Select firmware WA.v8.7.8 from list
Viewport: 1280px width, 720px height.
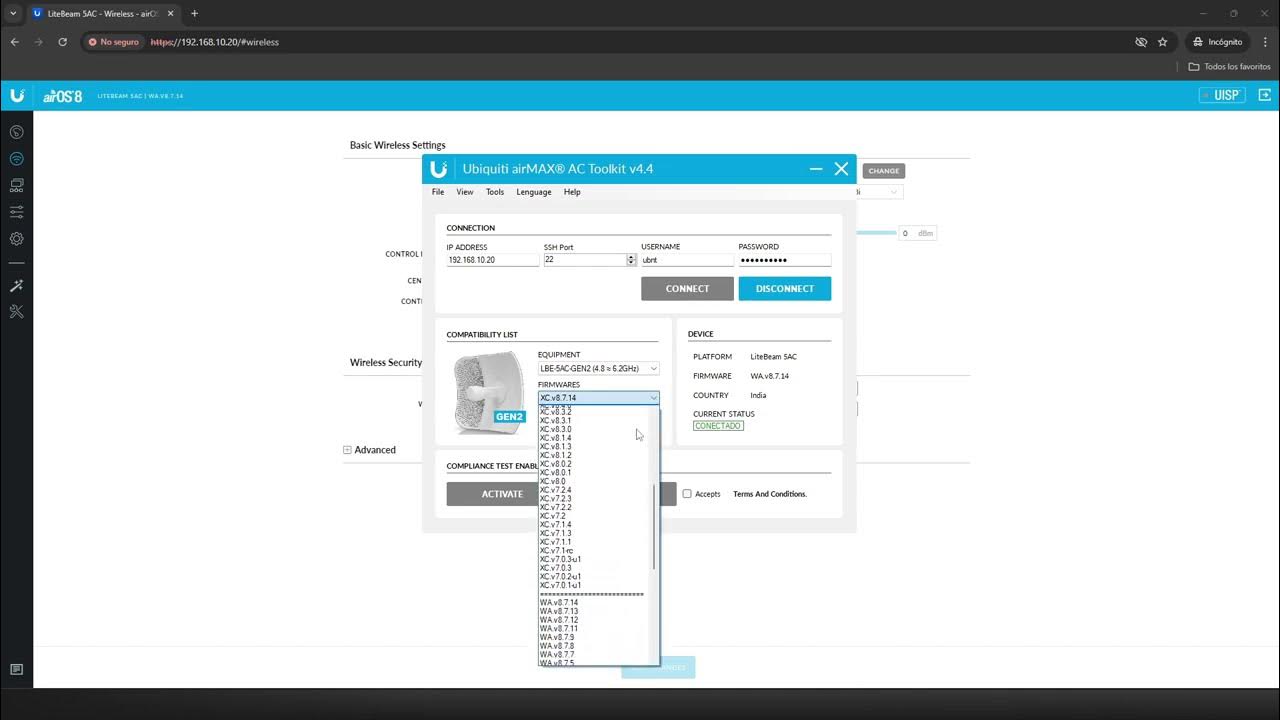[557, 646]
